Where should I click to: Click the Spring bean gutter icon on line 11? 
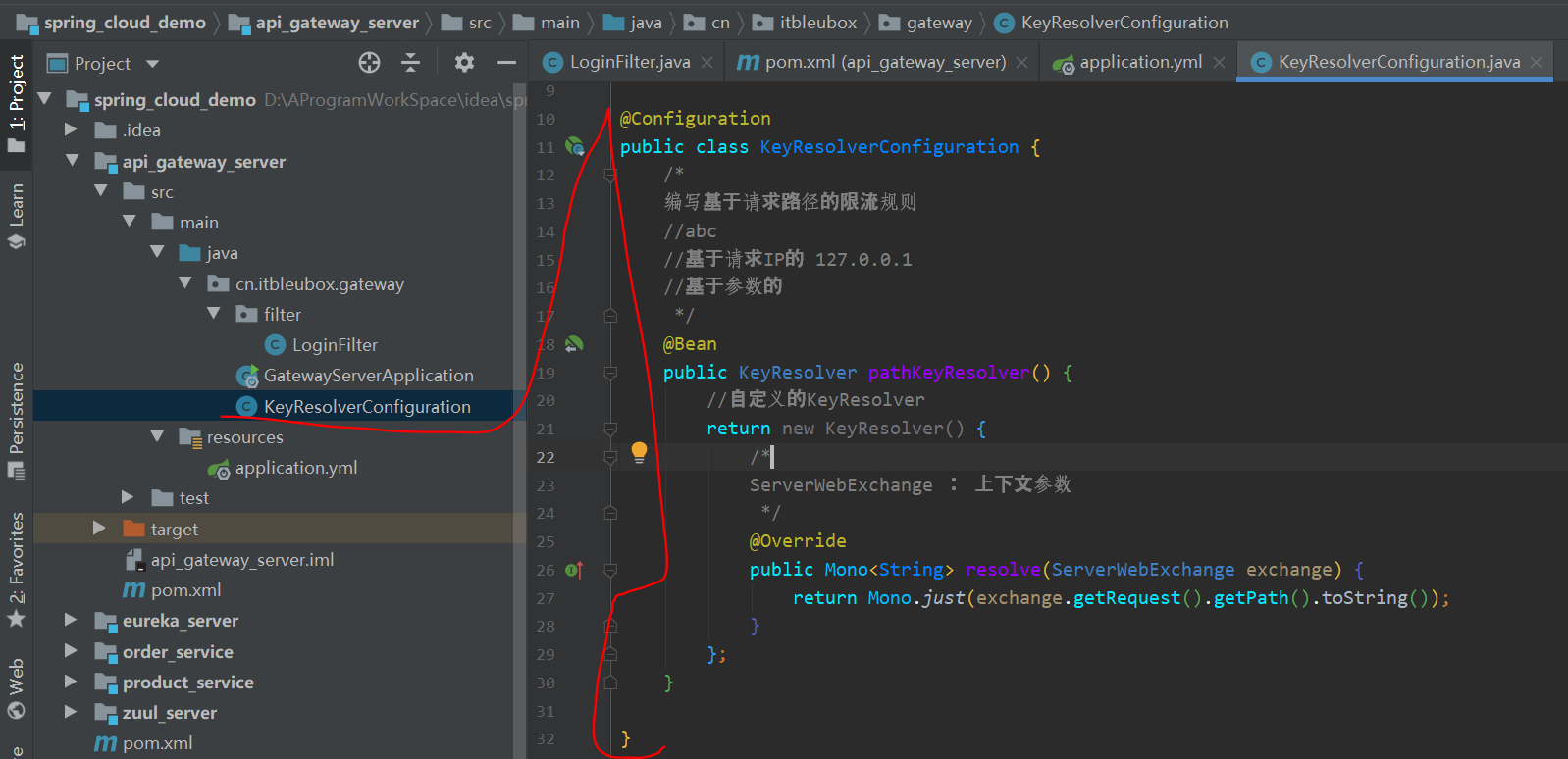pos(575,147)
